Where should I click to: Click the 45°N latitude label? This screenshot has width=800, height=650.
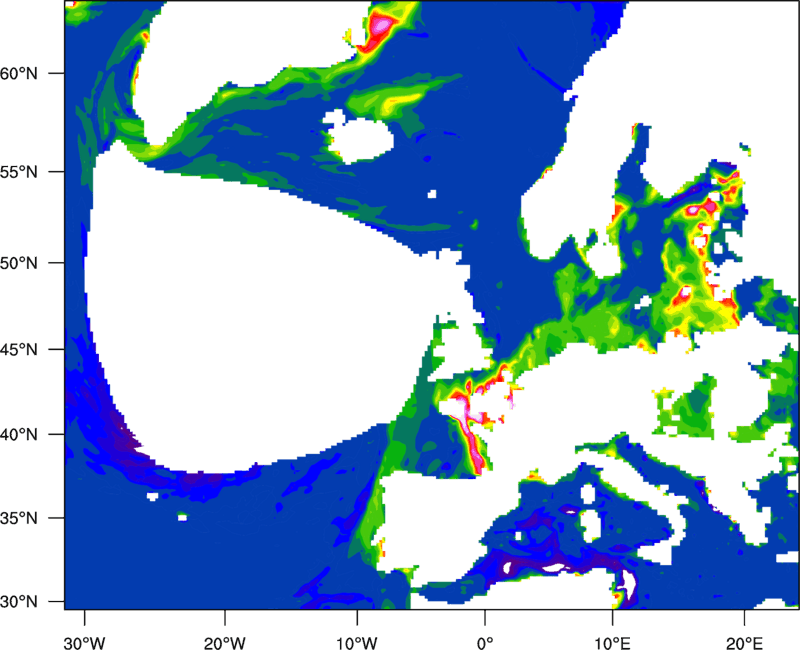19,349
